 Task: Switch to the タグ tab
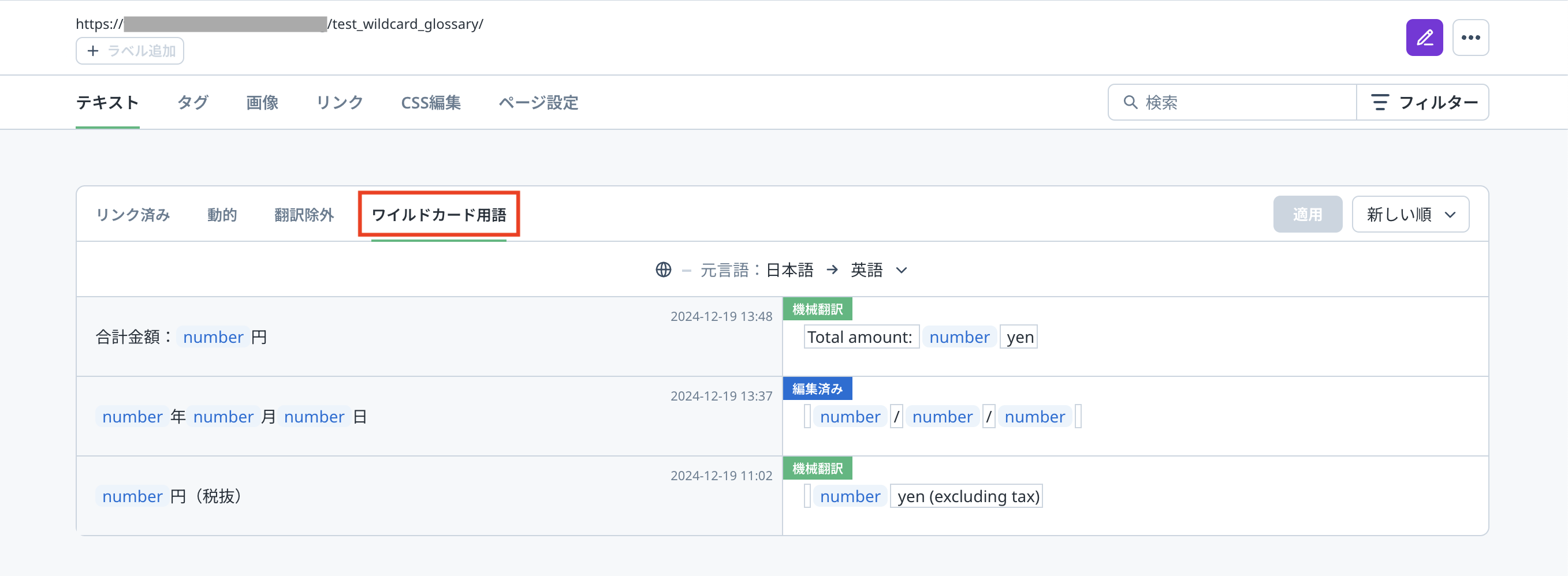[x=192, y=102]
